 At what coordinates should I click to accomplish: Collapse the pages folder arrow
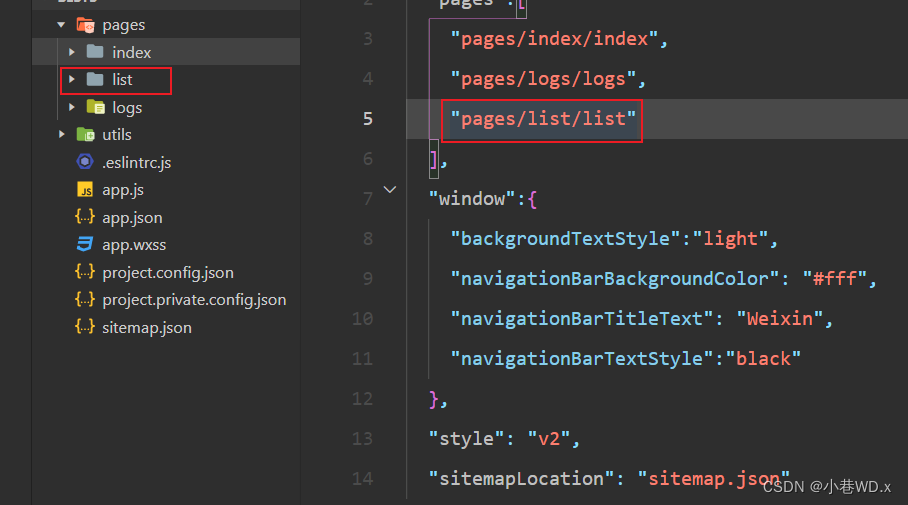(61, 25)
